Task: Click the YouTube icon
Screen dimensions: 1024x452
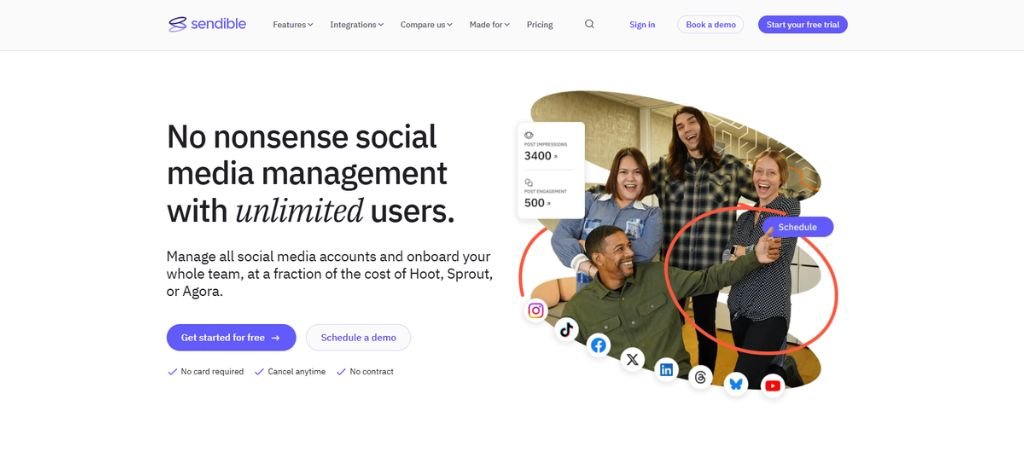Action: click(x=773, y=386)
